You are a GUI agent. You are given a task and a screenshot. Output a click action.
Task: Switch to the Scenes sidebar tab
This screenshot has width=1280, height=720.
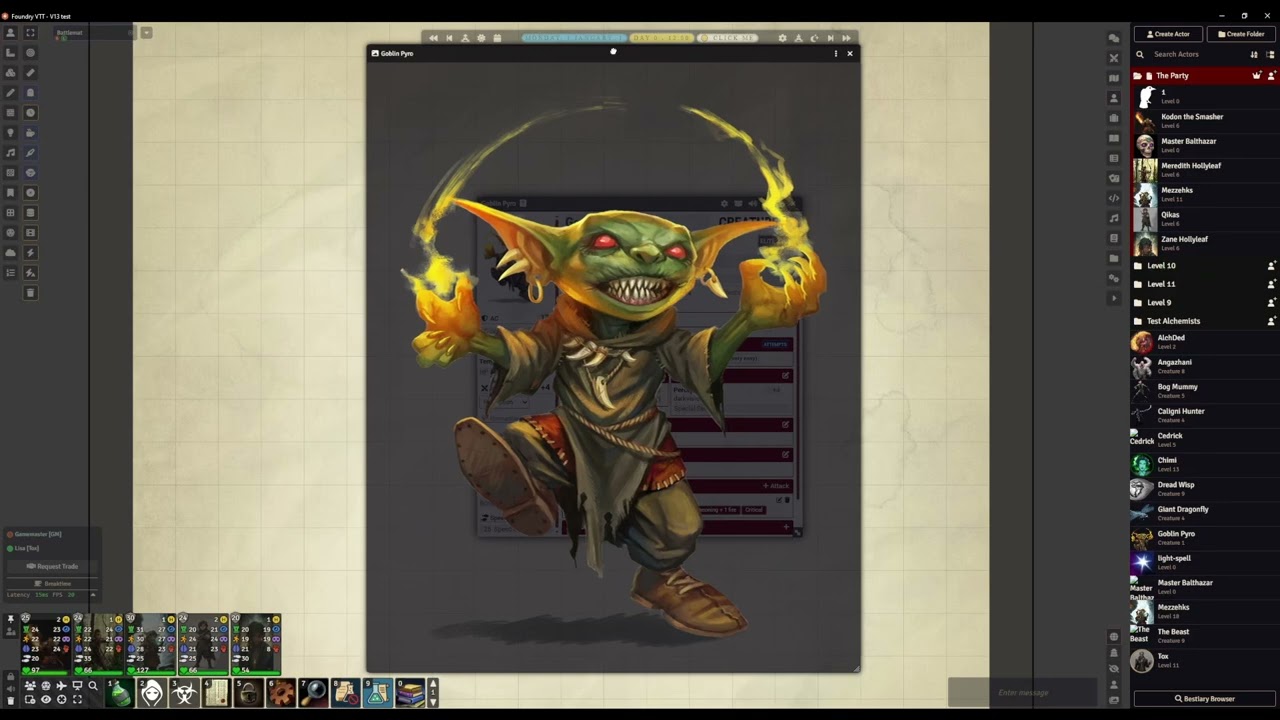coord(1114,78)
